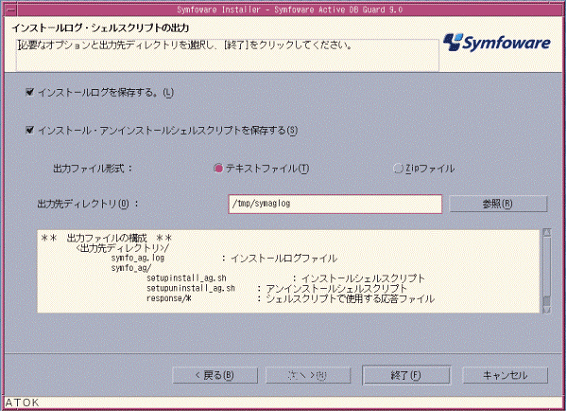Click the disabled 次へ(N) button

308,375
